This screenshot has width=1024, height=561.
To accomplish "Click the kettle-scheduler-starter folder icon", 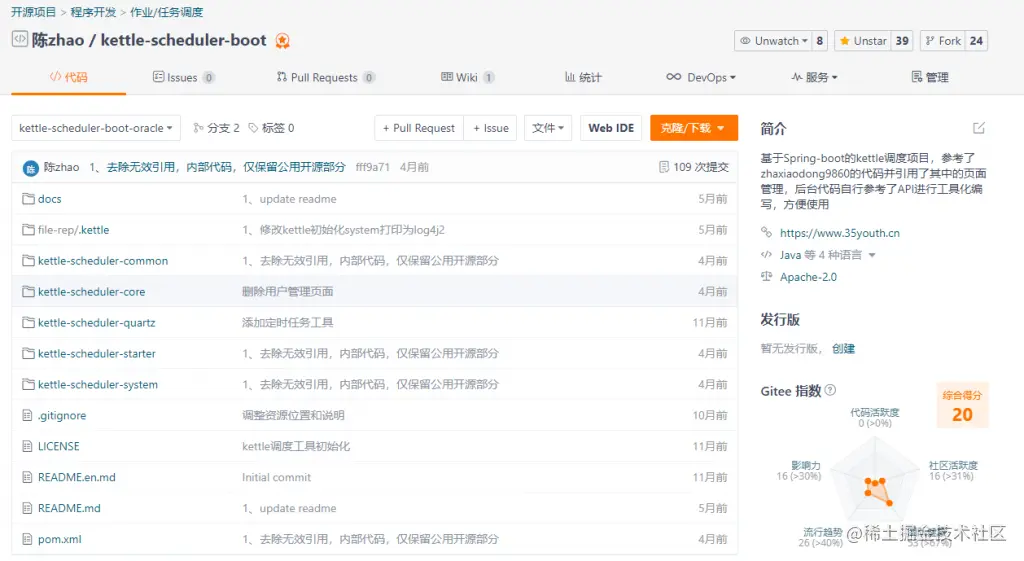I will point(28,353).
